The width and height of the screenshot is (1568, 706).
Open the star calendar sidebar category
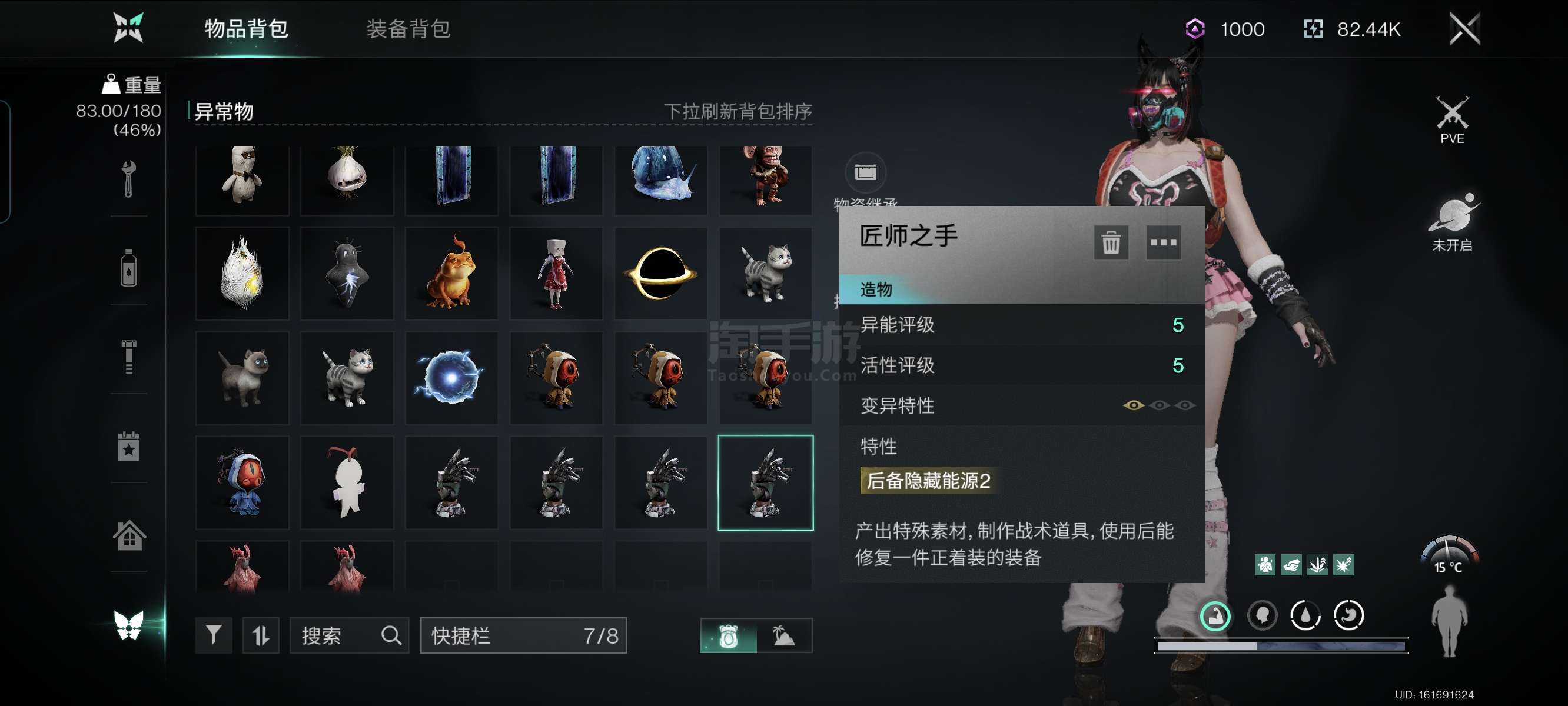click(x=128, y=446)
